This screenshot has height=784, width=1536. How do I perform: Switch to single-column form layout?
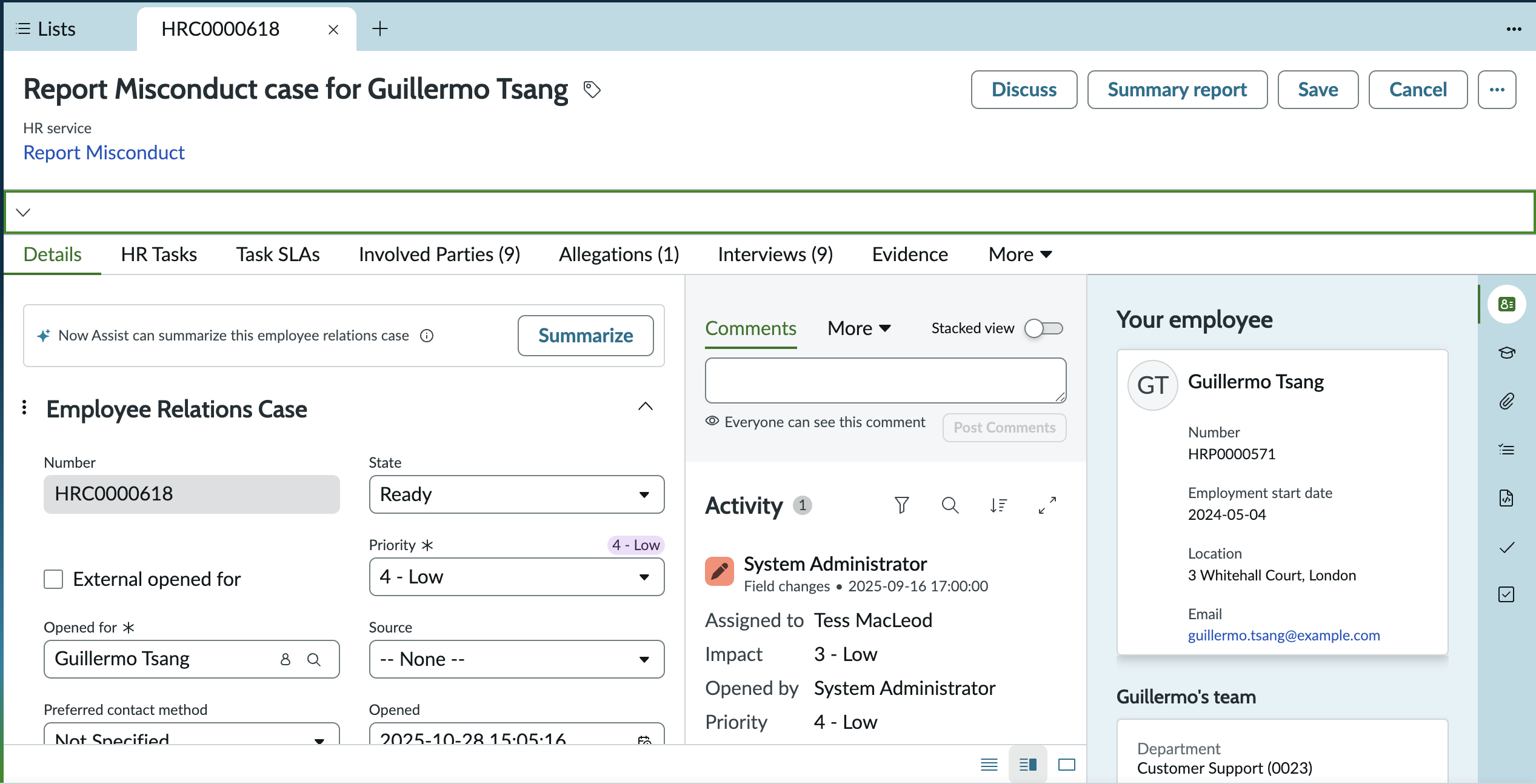(x=989, y=765)
